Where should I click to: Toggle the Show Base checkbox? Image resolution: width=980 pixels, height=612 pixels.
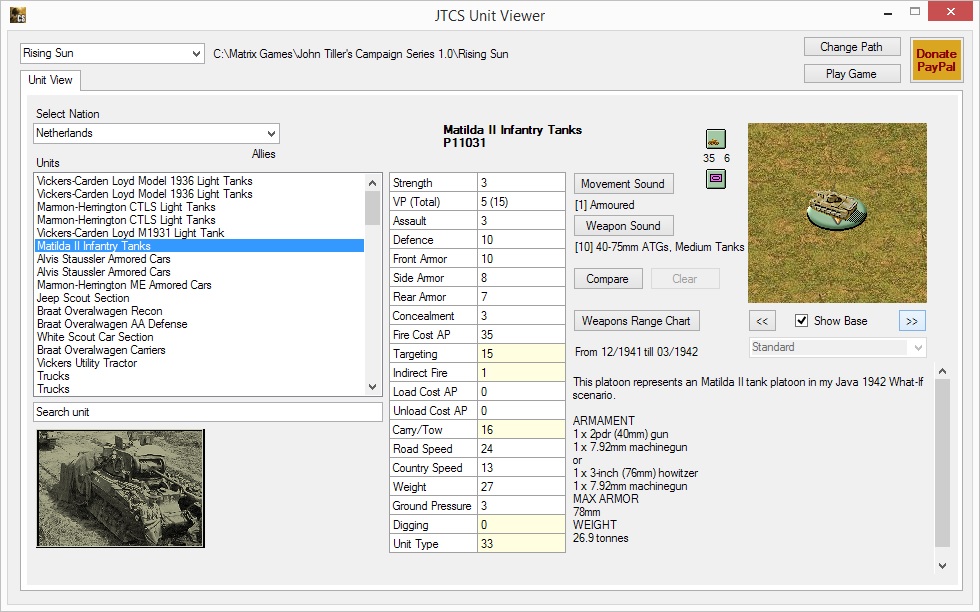(801, 321)
